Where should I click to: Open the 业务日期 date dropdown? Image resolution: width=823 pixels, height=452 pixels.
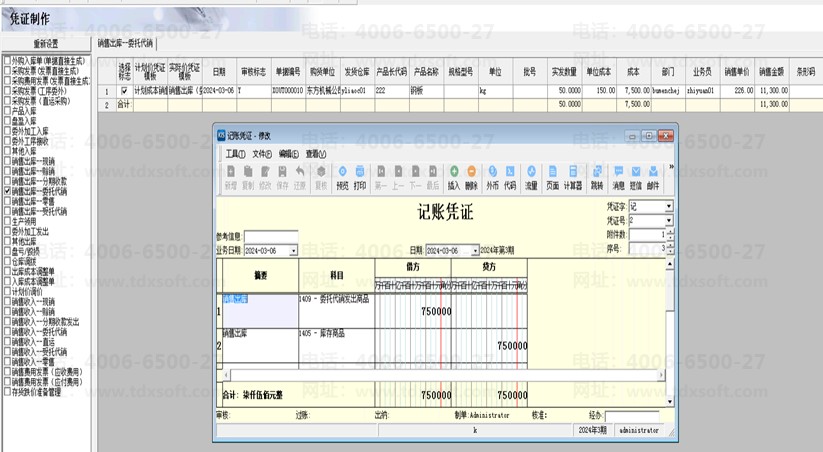pyautogui.click(x=293, y=251)
